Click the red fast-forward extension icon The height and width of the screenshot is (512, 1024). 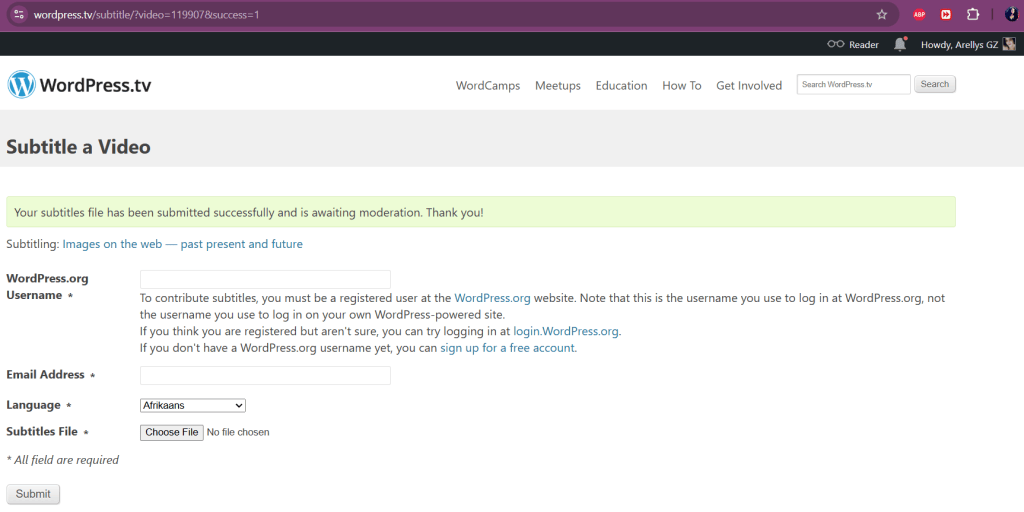click(x=946, y=14)
